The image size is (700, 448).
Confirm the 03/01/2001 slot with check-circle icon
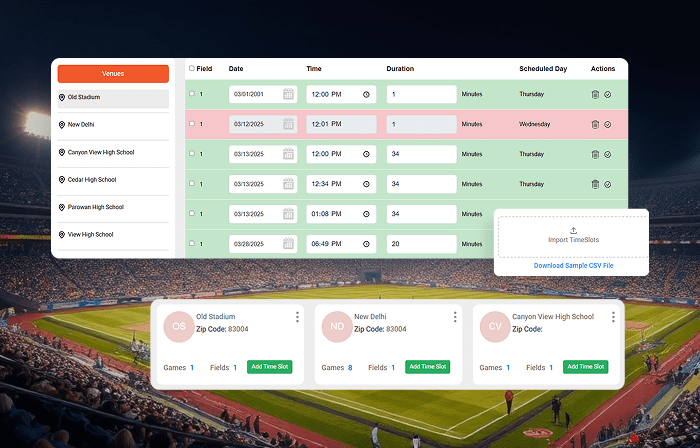(x=608, y=95)
